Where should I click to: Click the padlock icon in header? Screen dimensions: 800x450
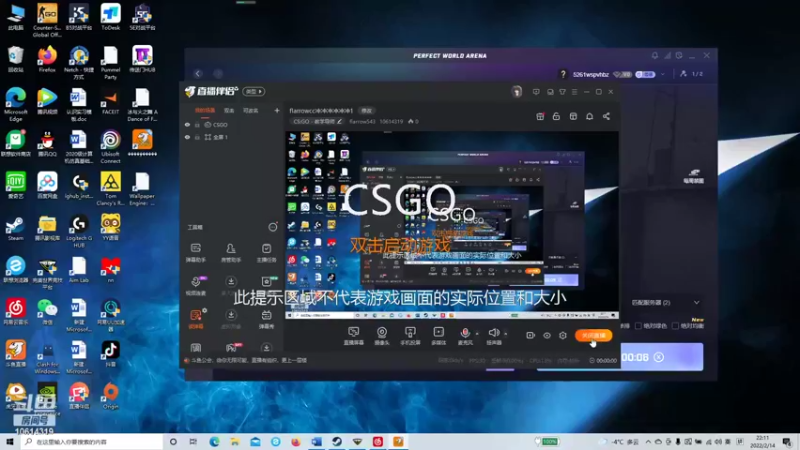[556, 116]
